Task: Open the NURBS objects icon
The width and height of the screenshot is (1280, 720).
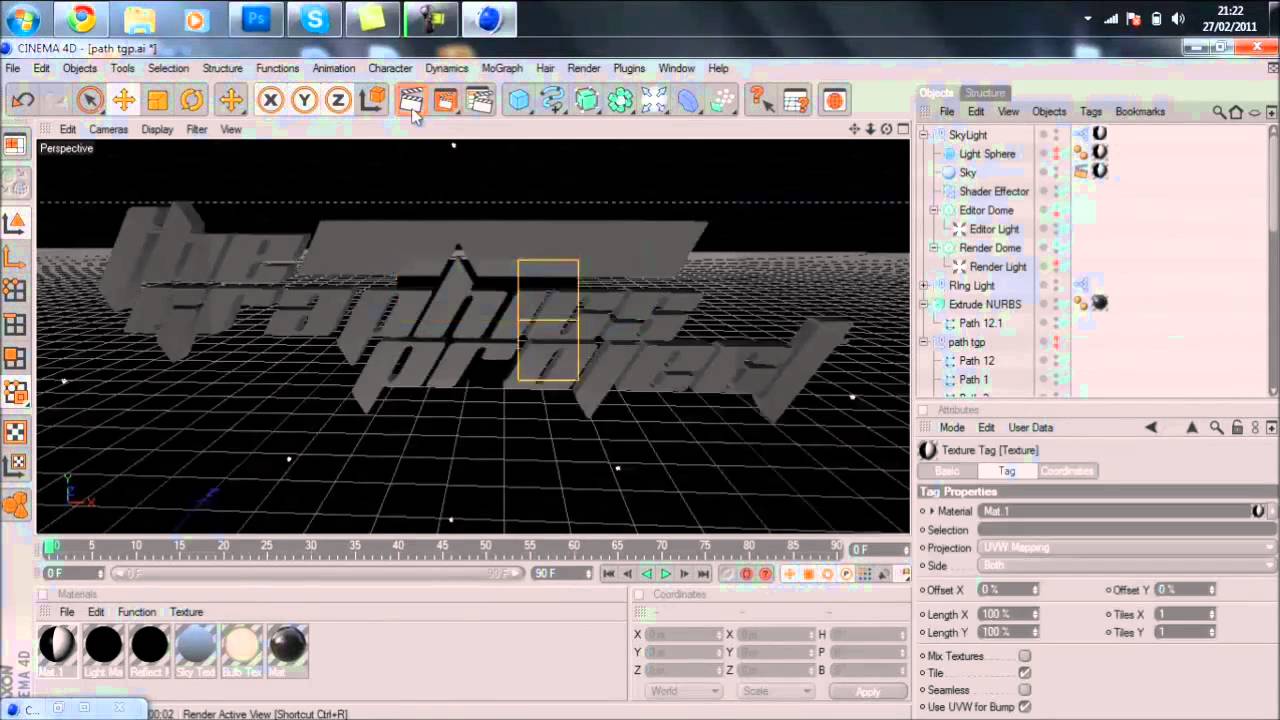Action: pos(587,100)
